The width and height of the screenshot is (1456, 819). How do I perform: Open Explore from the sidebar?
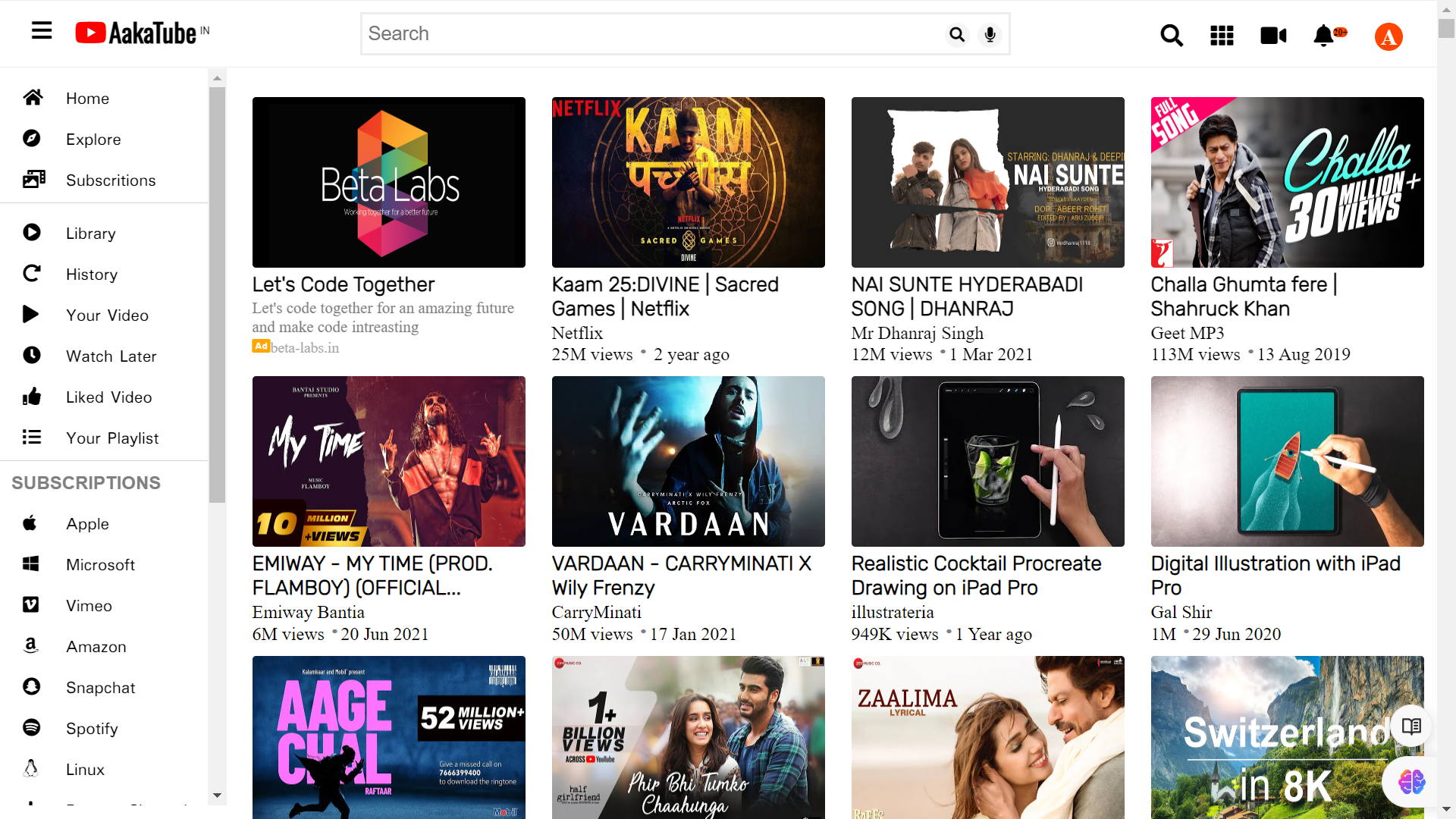click(93, 140)
